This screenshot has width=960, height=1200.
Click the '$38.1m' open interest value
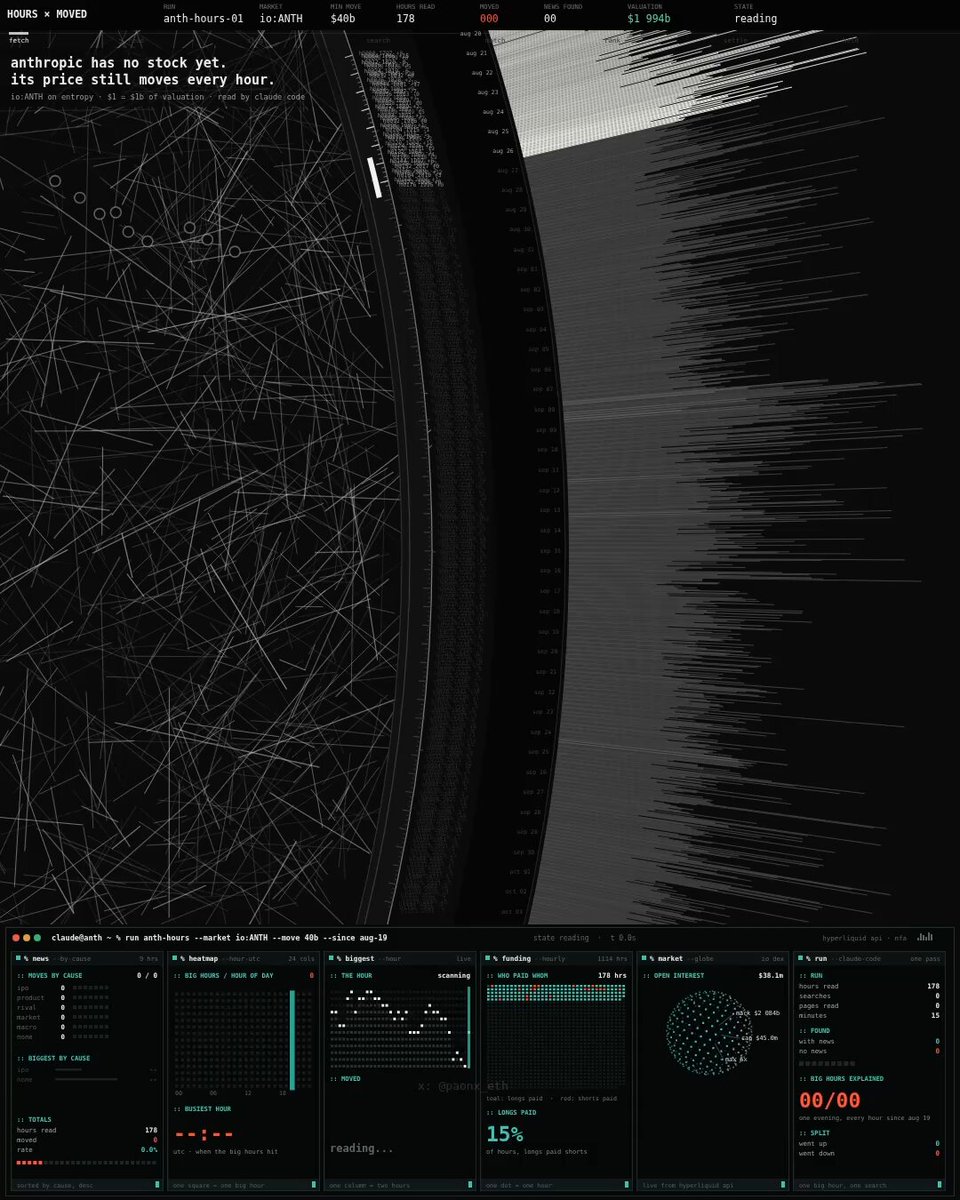click(x=771, y=976)
